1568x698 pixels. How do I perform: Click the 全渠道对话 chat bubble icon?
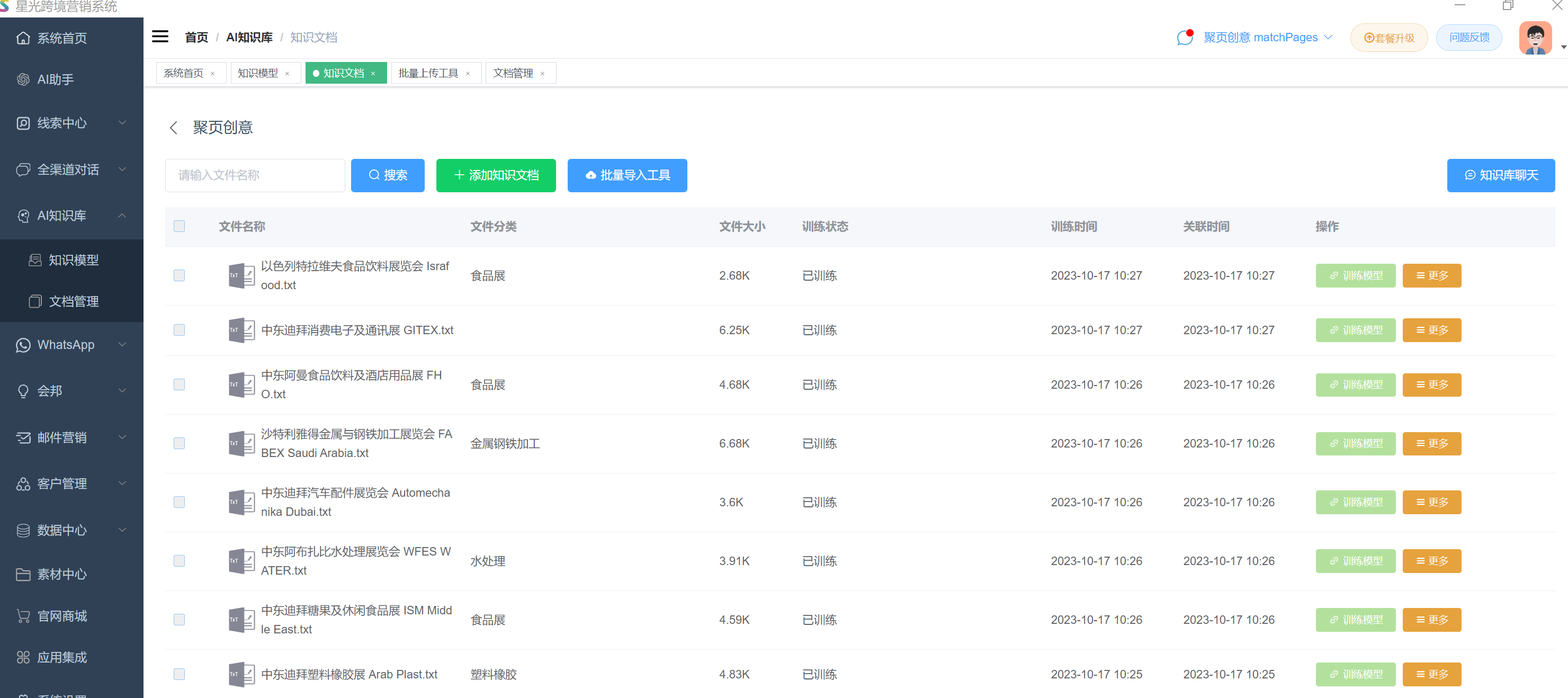[x=23, y=169]
